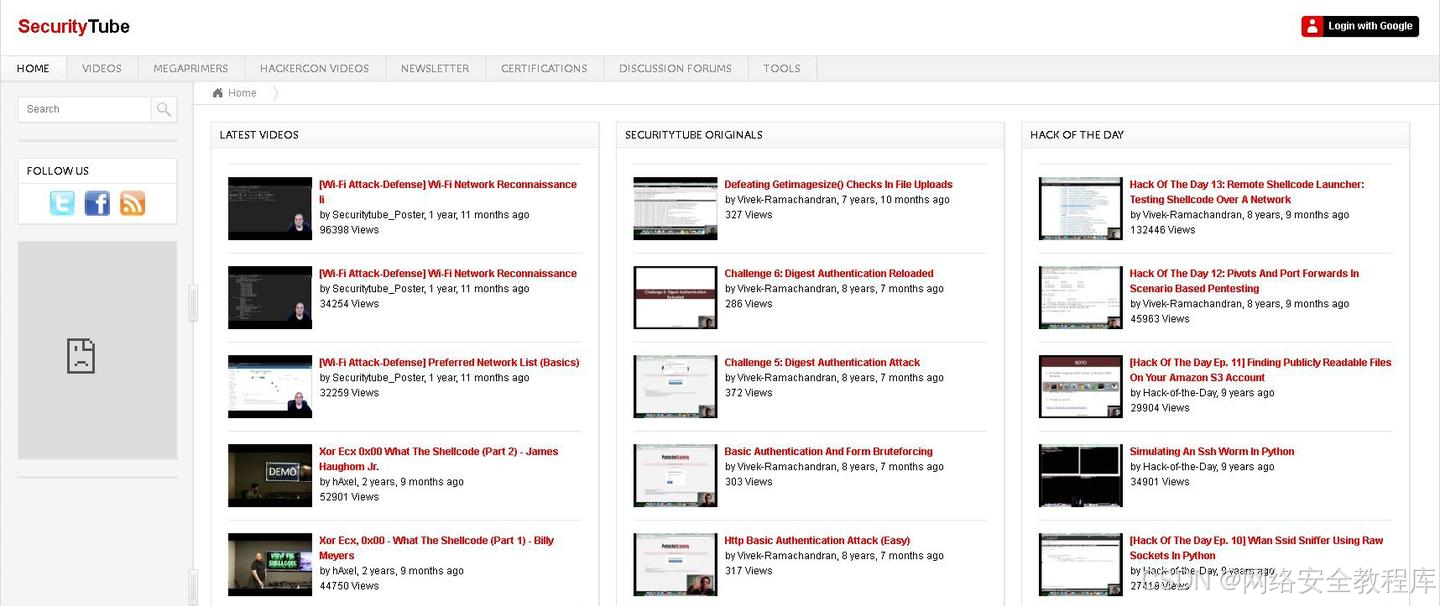Click thumbnail of Wi-Fi Network Reconnaissance Ii
The width and height of the screenshot is (1440, 606).
pos(270,208)
